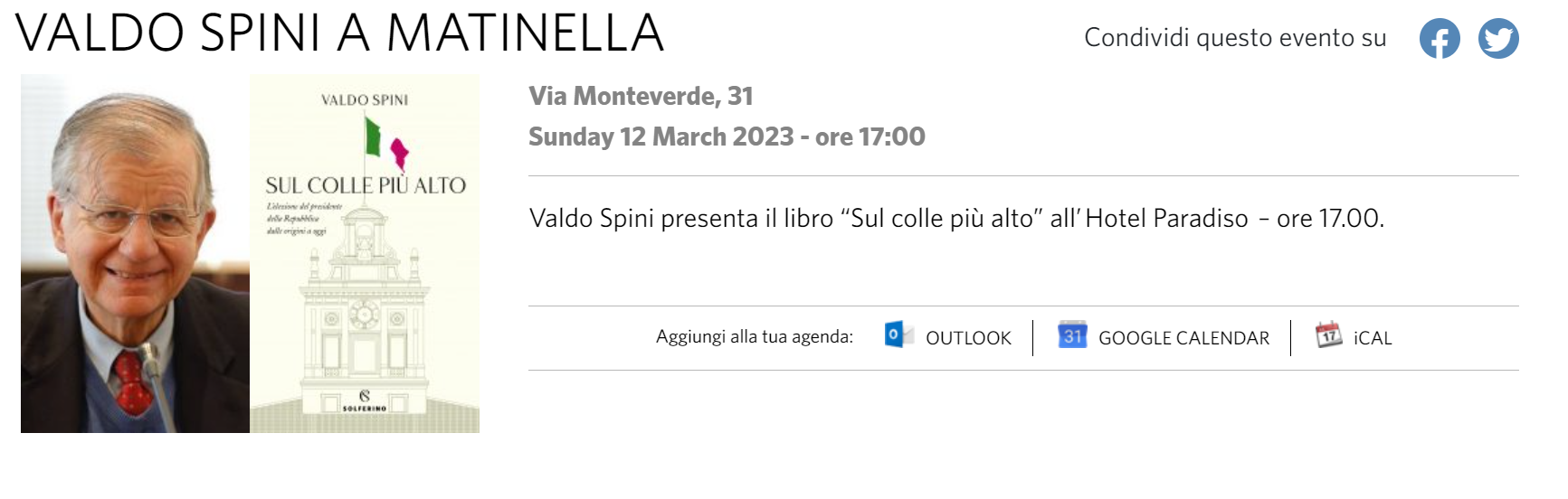The height and width of the screenshot is (499, 1568).
Task: Click the date 'Sunday 12 March 2023'
Action: [660, 137]
